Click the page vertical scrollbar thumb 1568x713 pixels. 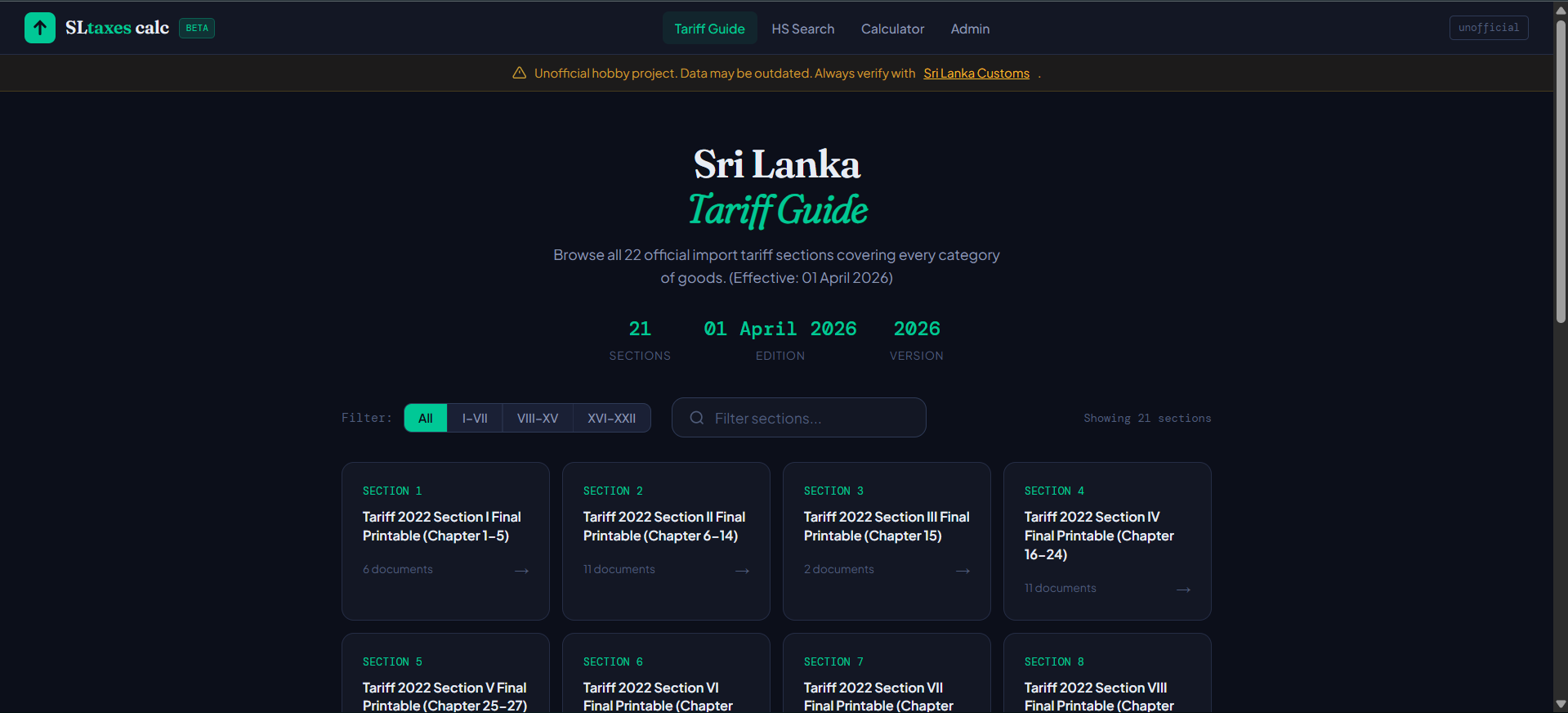tap(1561, 170)
